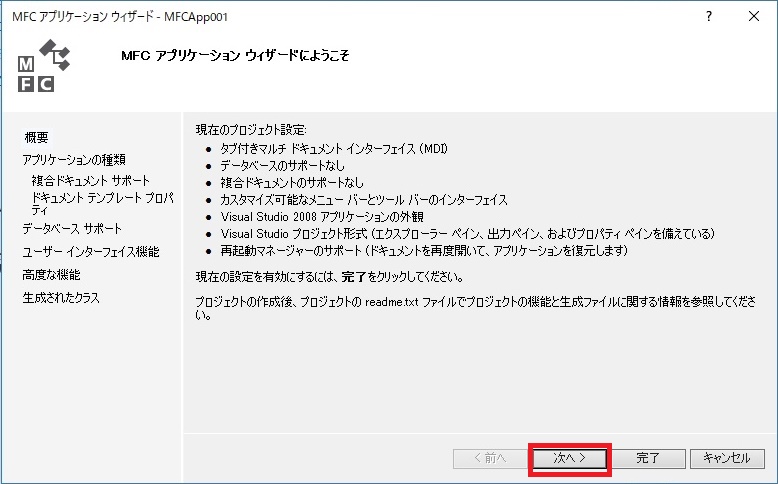Viewport: 778px width, 484px height.
Task: Click the heading MFC アプリケーション ウィザードにようこそ
Action: tap(235, 55)
